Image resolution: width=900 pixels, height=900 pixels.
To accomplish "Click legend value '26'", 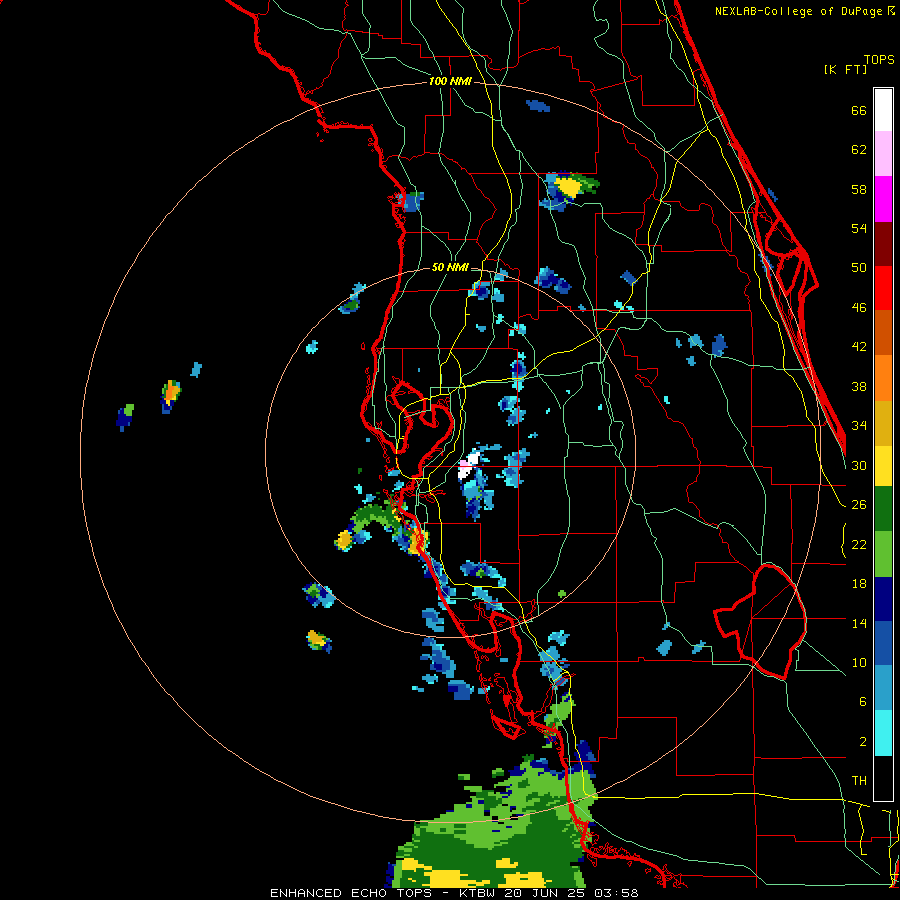I will tap(859, 505).
